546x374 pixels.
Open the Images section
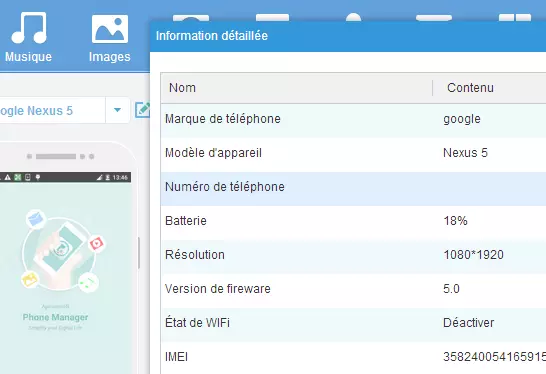(109, 38)
